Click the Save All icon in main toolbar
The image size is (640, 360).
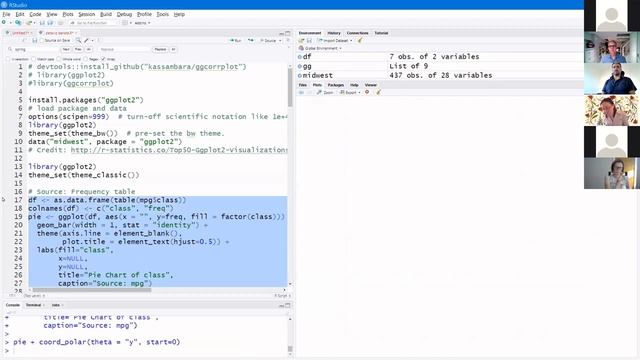(50, 23)
